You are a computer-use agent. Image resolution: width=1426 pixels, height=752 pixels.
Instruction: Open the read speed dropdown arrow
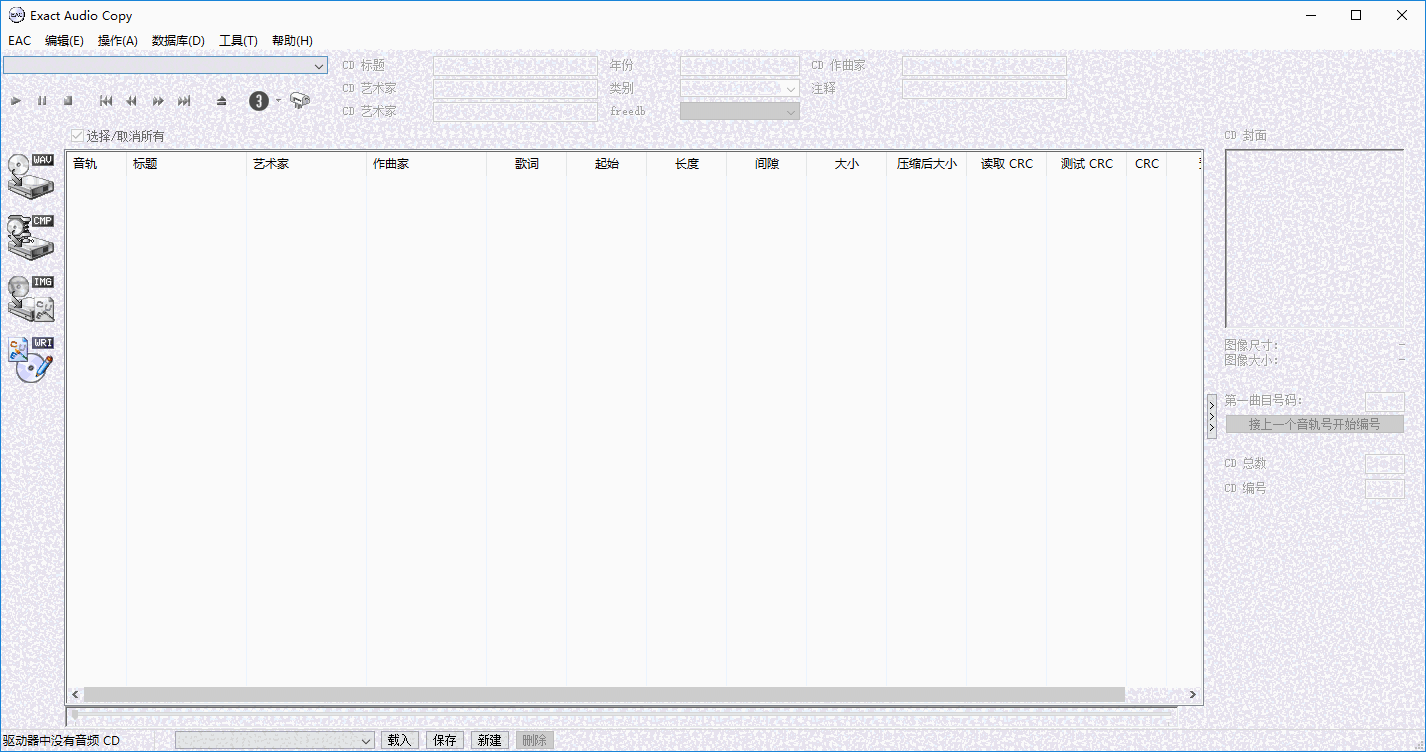277,100
